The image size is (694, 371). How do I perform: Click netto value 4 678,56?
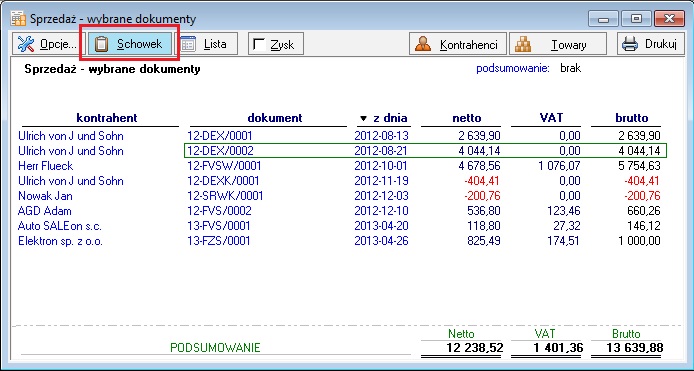480,166
